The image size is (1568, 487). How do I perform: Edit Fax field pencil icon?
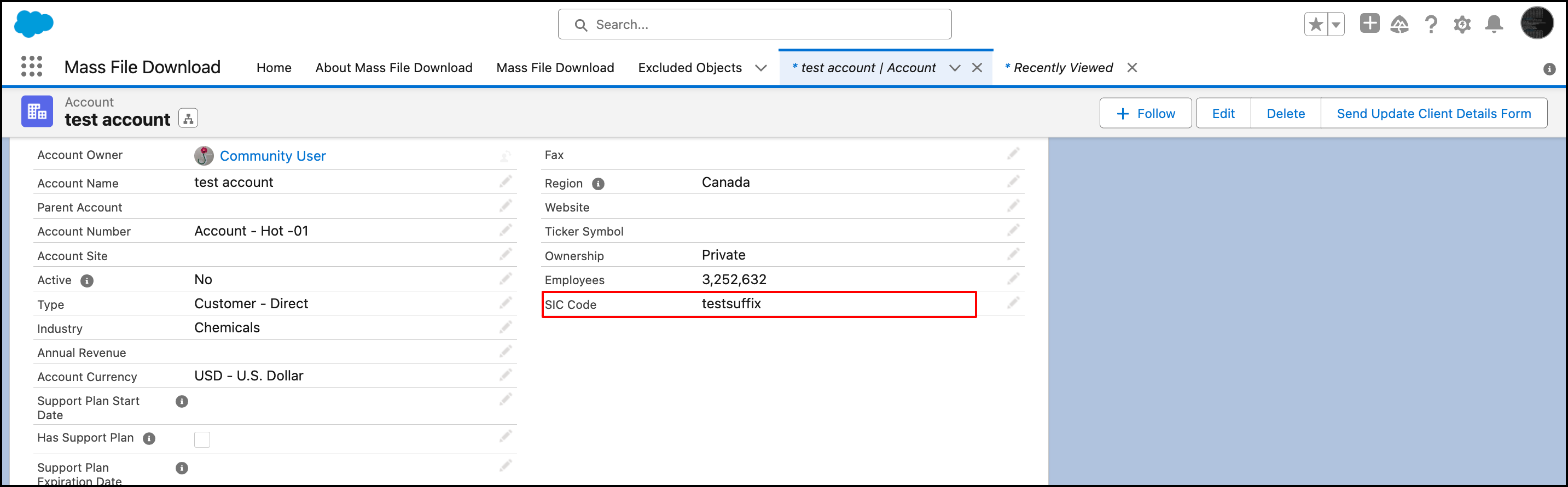tap(1013, 154)
